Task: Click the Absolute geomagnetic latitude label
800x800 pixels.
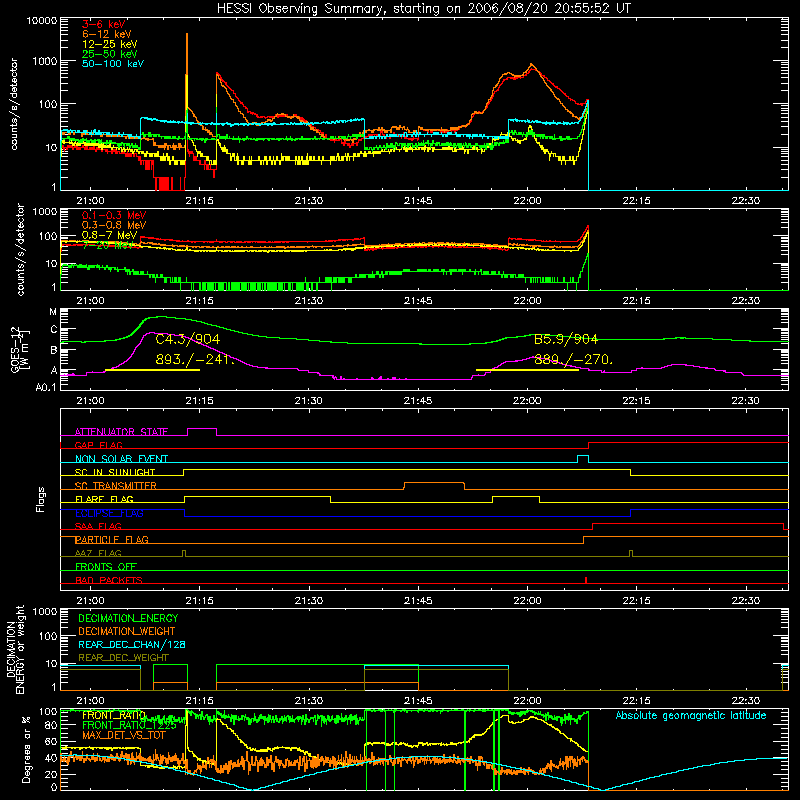Action: pos(691,716)
